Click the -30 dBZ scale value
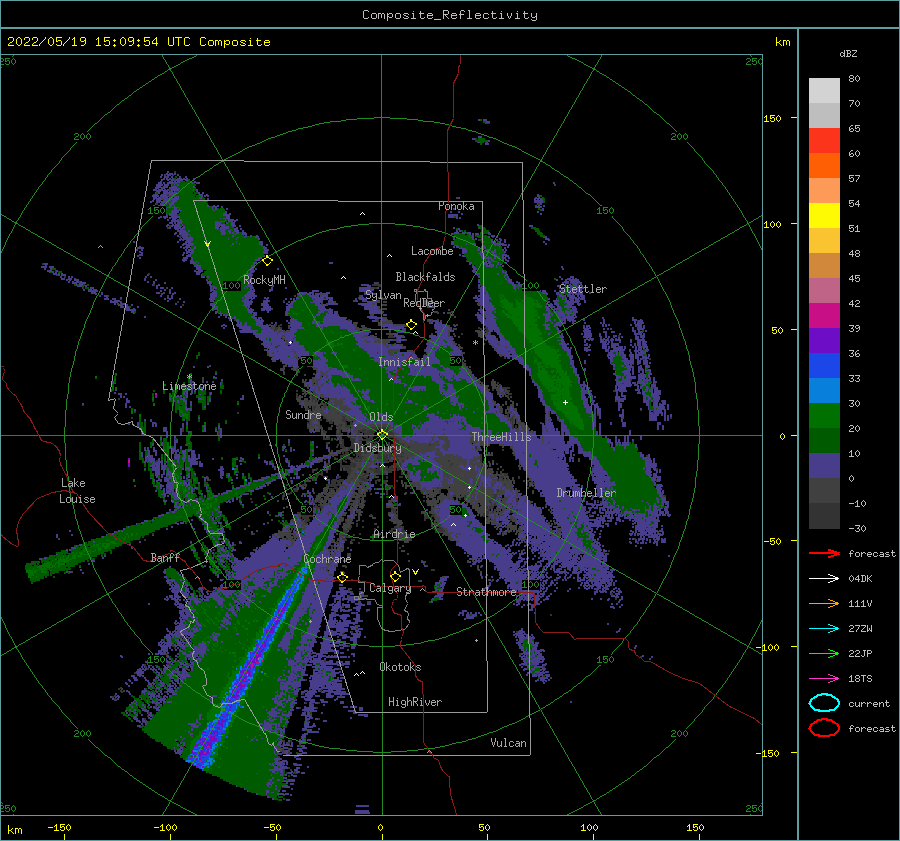 pyautogui.click(x=857, y=528)
